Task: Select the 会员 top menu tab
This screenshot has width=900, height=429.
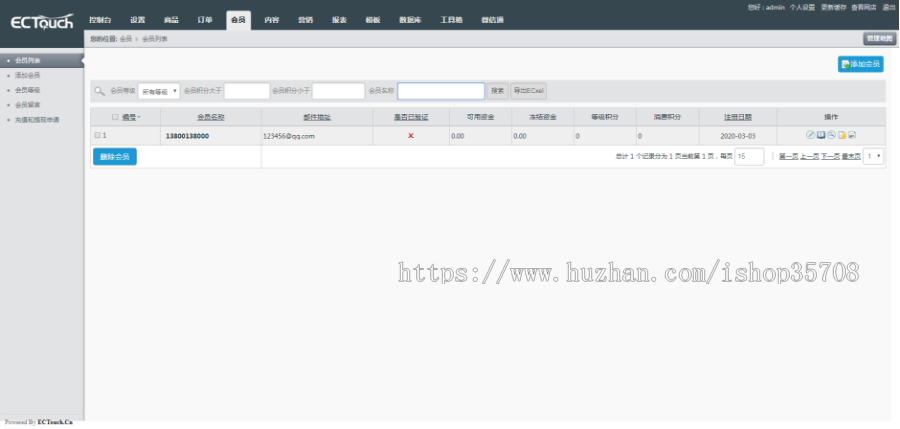Action: pyautogui.click(x=238, y=20)
